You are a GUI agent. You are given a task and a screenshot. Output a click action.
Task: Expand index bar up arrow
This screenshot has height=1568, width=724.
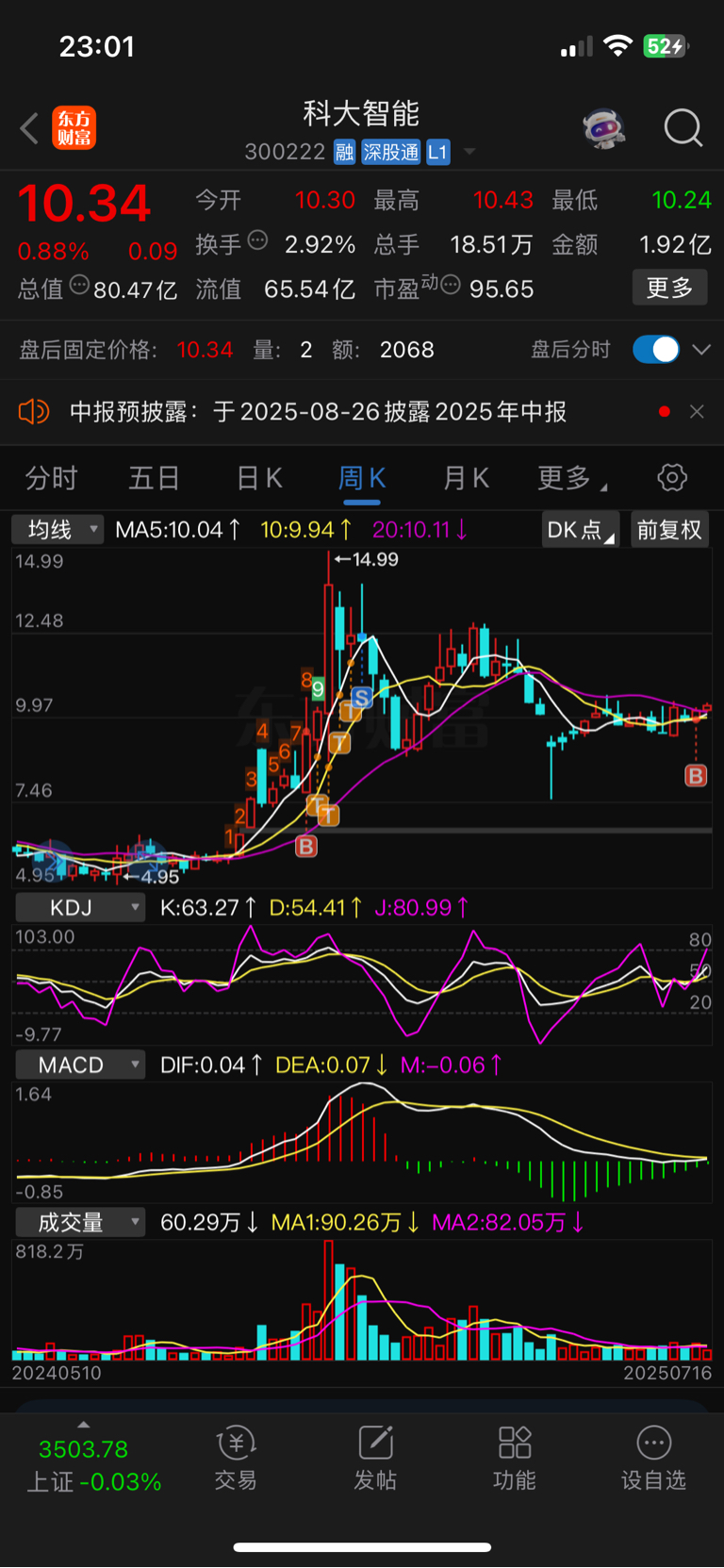[x=84, y=1425]
